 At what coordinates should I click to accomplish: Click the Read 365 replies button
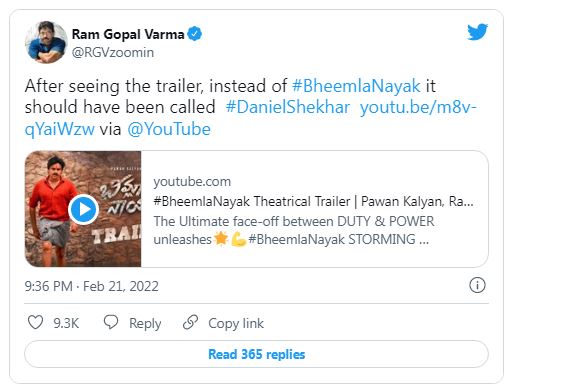pyautogui.click(x=256, y=354)
